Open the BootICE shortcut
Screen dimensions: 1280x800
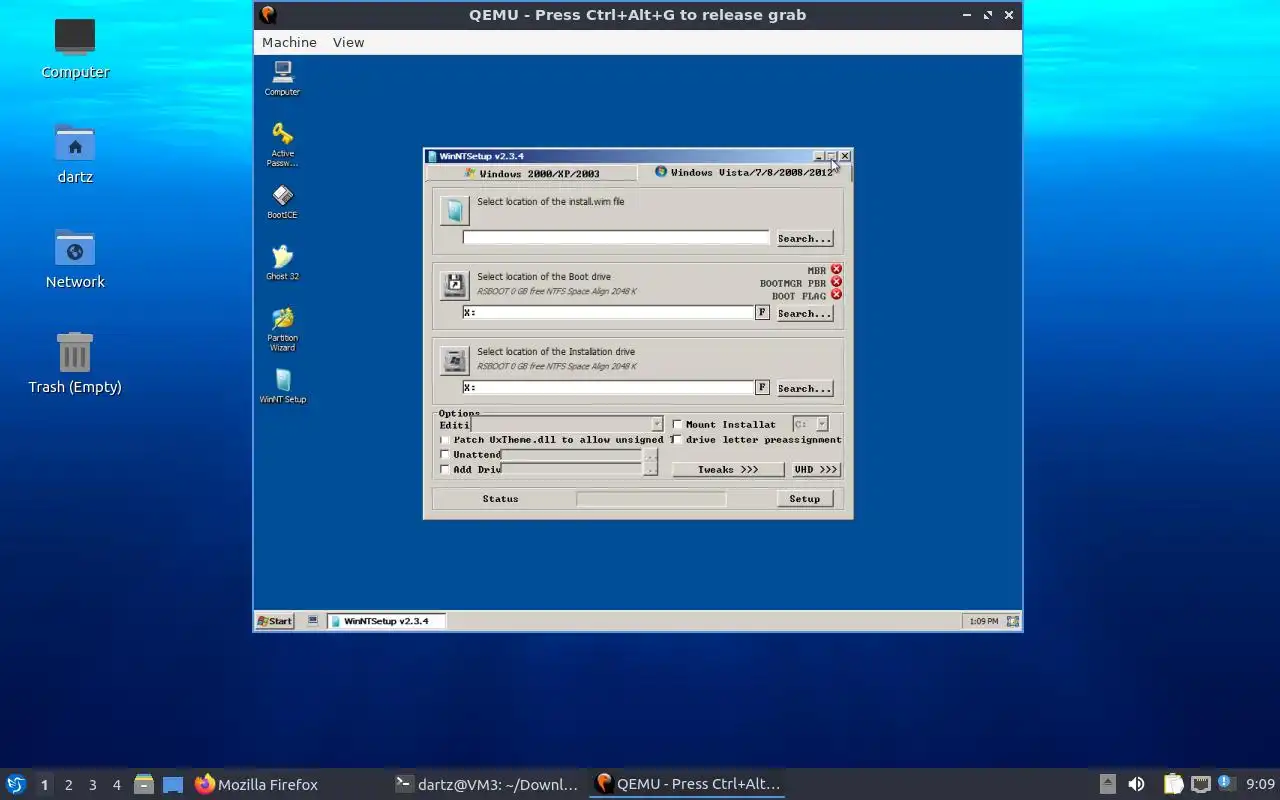pos(282,201)
